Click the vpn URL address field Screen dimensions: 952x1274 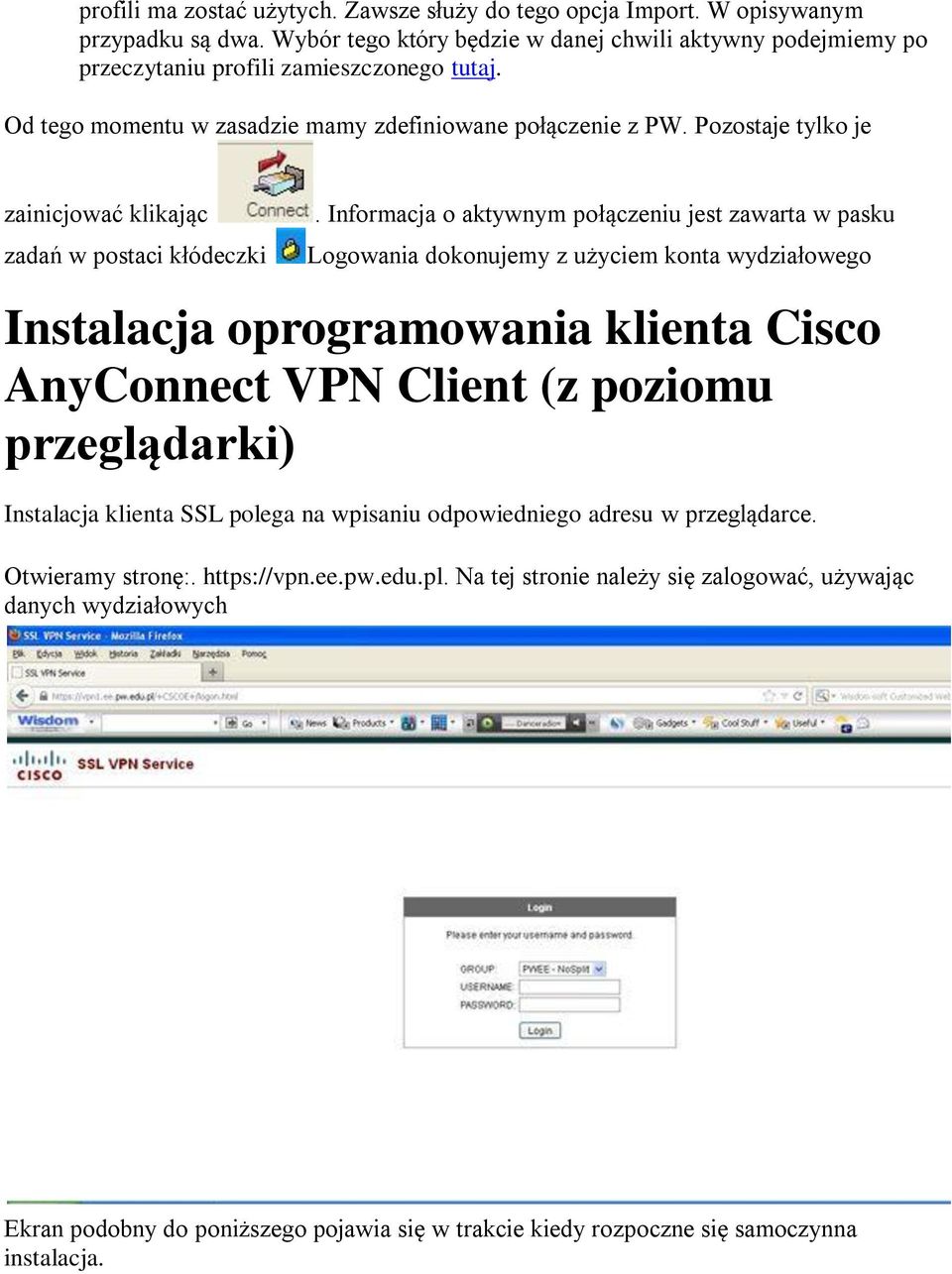coord(397,696)
